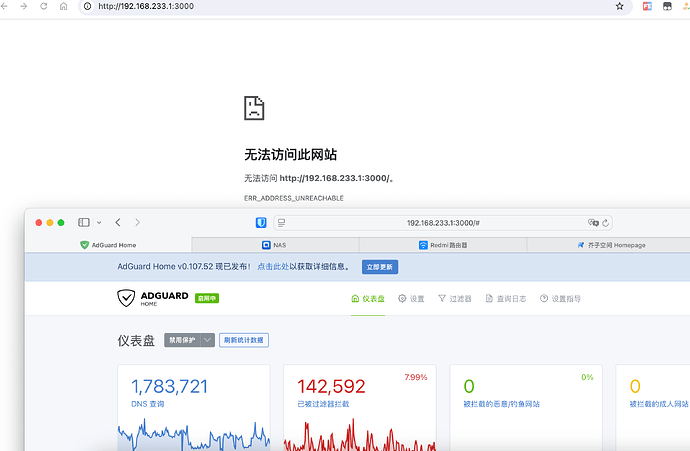This screenshot has width=690, height=451.
Task: Expand the 禁用保护 dropdown arrow
Action: (x=208, y=340)
